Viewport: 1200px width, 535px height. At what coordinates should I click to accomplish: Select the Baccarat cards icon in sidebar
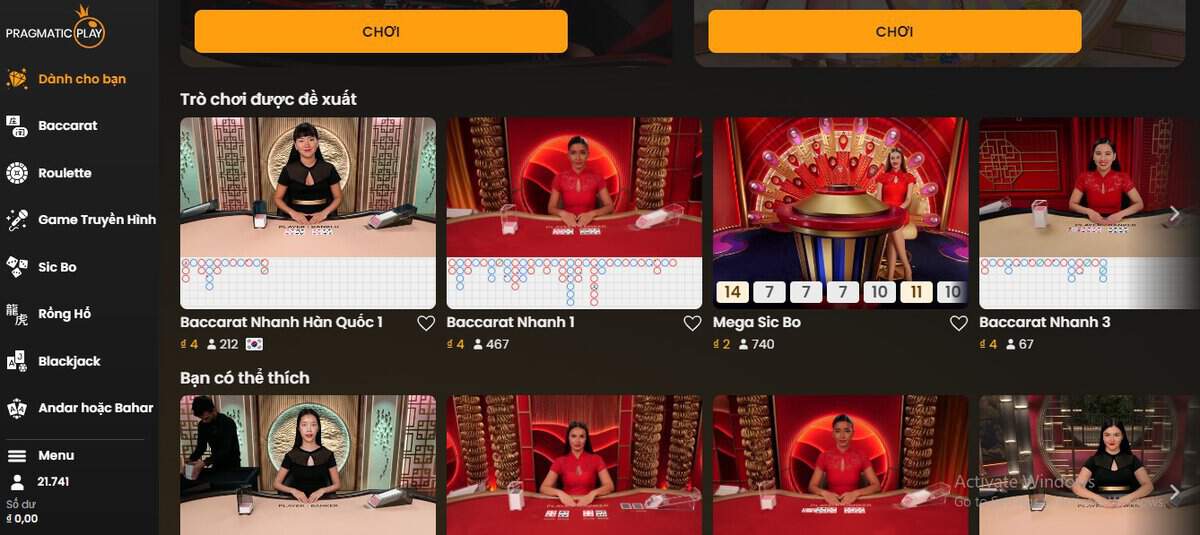17,126
